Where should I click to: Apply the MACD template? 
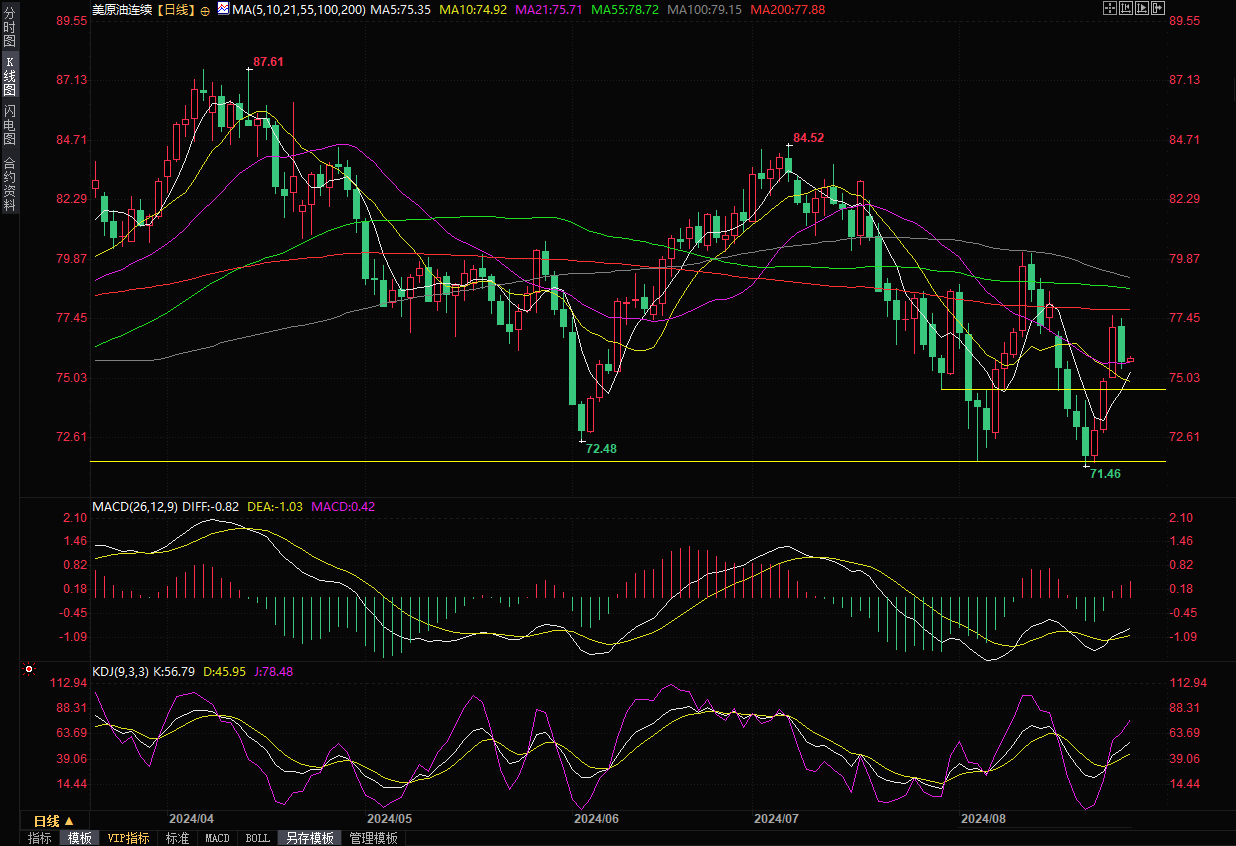(x=217, y=838)
